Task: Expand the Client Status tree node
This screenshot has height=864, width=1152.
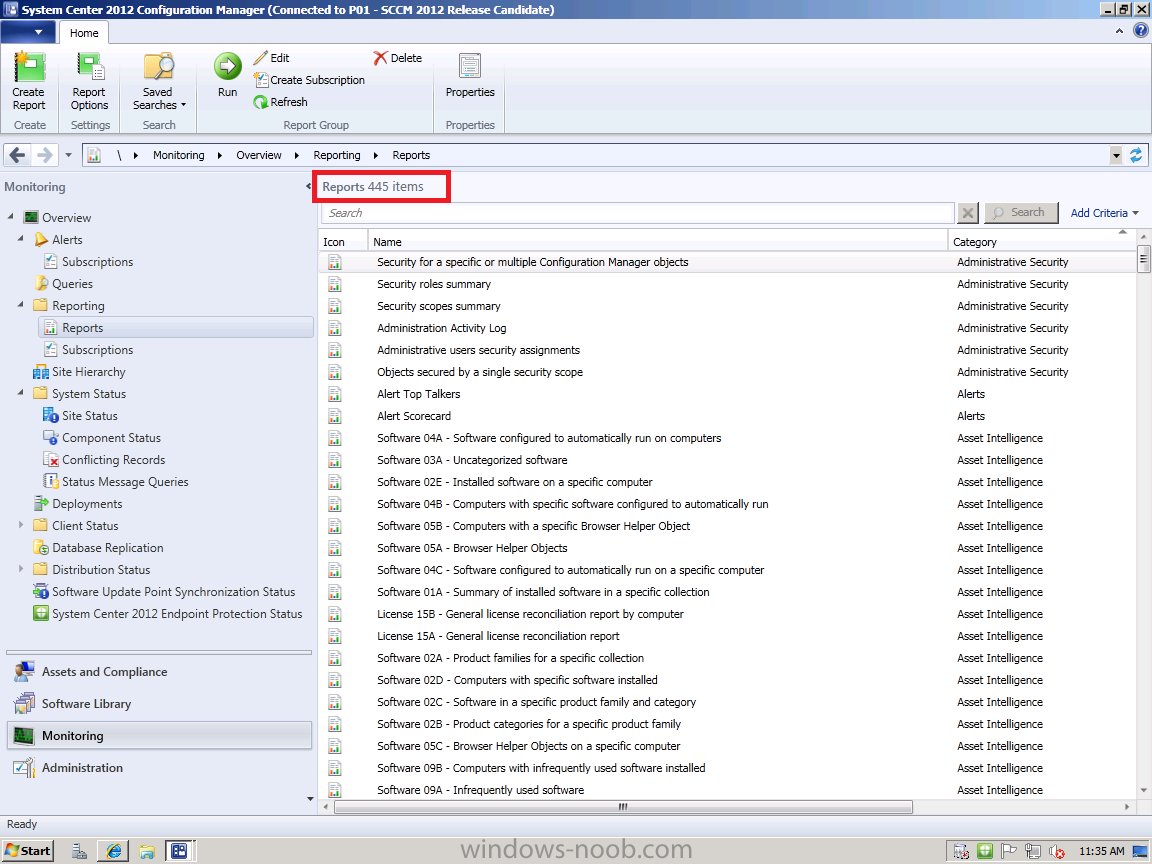Action: pos(21,525)
